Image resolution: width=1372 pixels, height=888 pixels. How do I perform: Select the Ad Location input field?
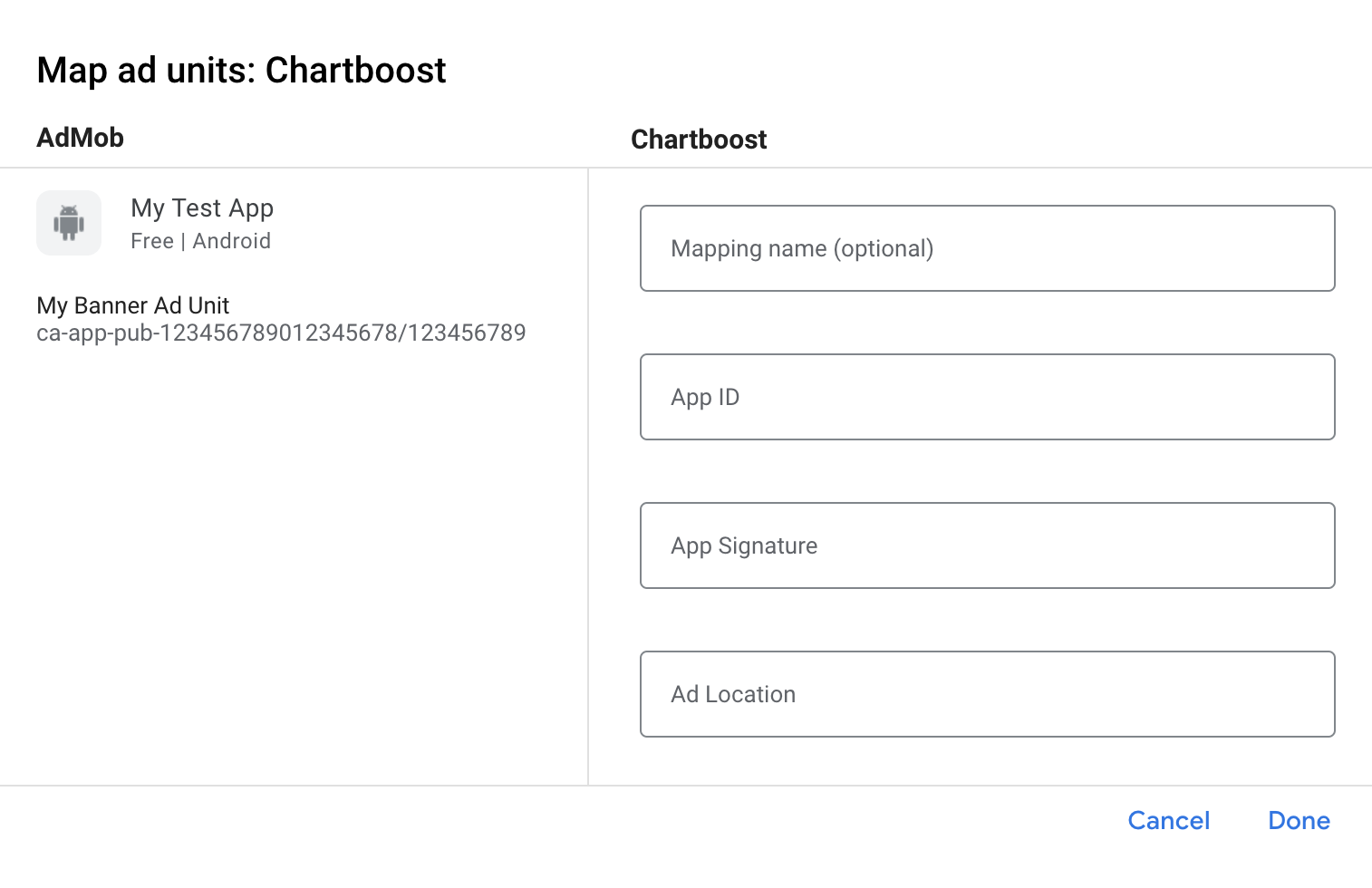click(987, 694)
